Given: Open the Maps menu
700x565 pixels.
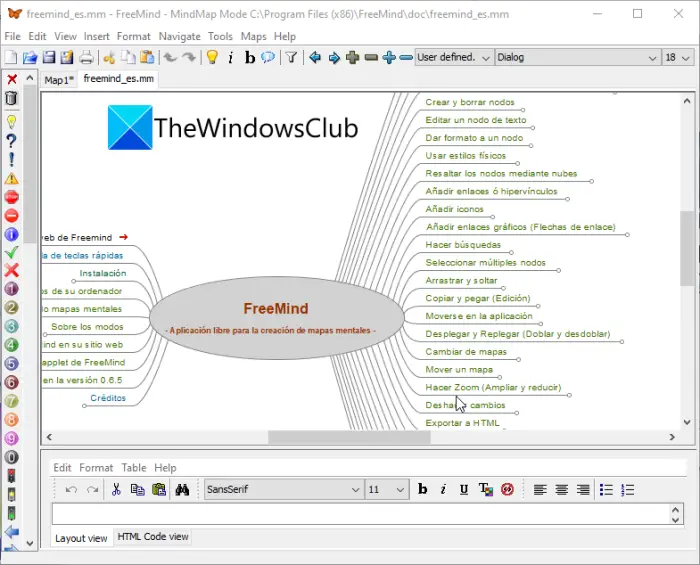Looking at the screenshot, I should pyautogui.click(x=254, y=37).
